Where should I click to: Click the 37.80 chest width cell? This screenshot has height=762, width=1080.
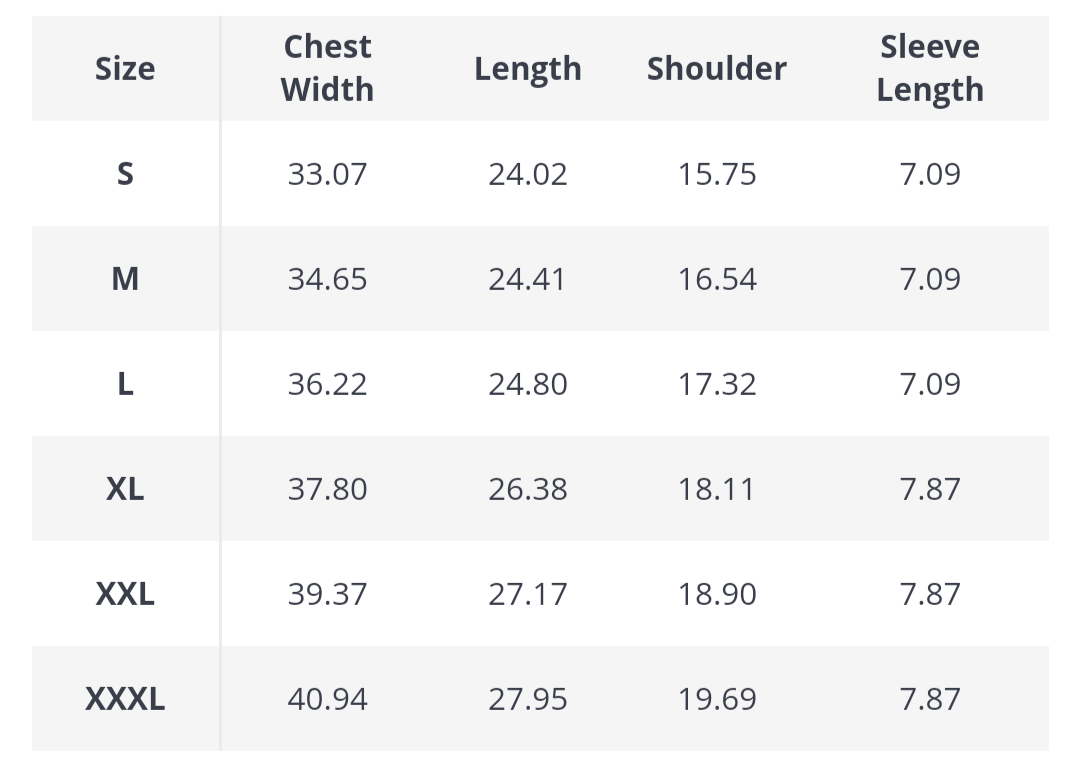tap(327, 489)
